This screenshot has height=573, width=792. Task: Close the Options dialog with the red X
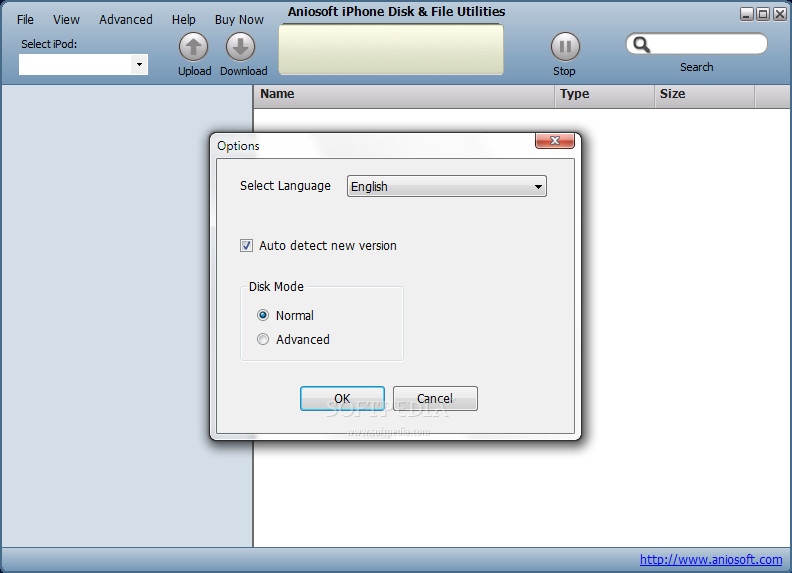pos(555,140)
